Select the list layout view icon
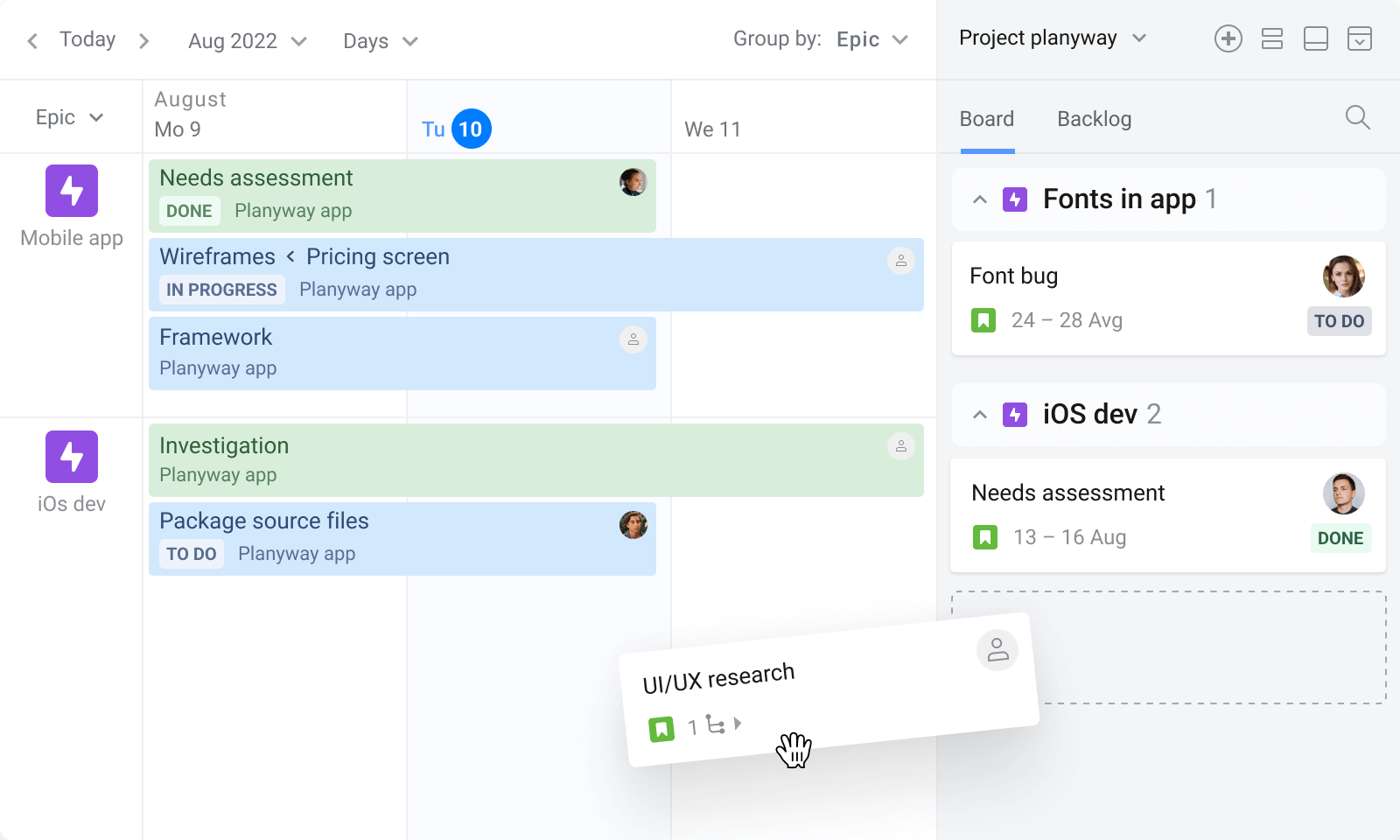This screenshot has height=840, width=1400. [x=1272, y=38]
